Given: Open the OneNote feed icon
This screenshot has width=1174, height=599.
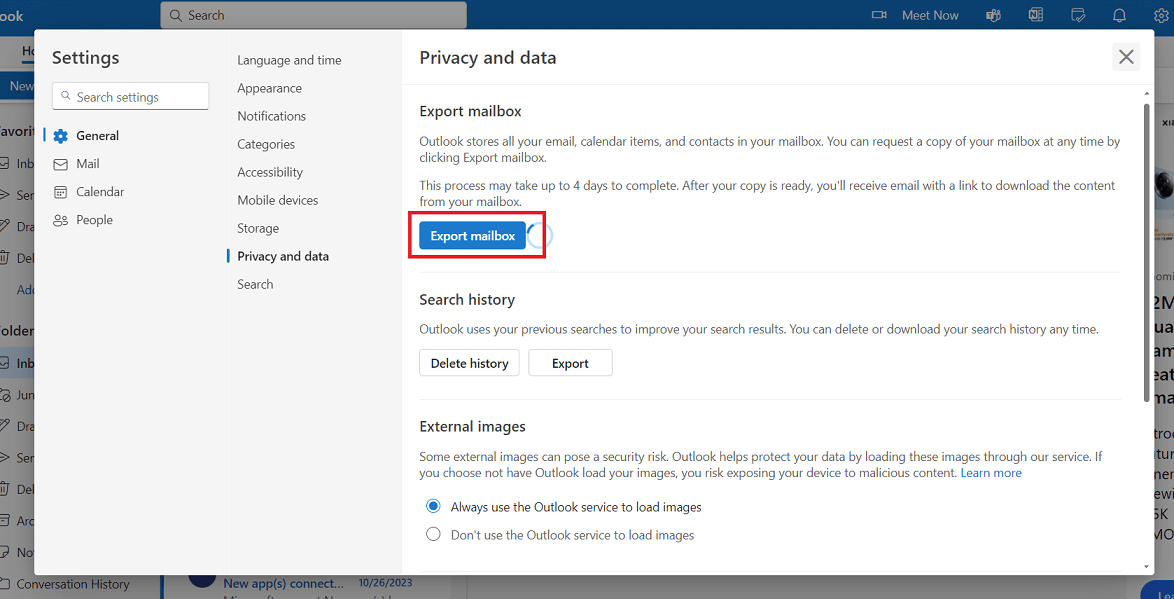Looking at the screenshot, I should [1036, 15].
